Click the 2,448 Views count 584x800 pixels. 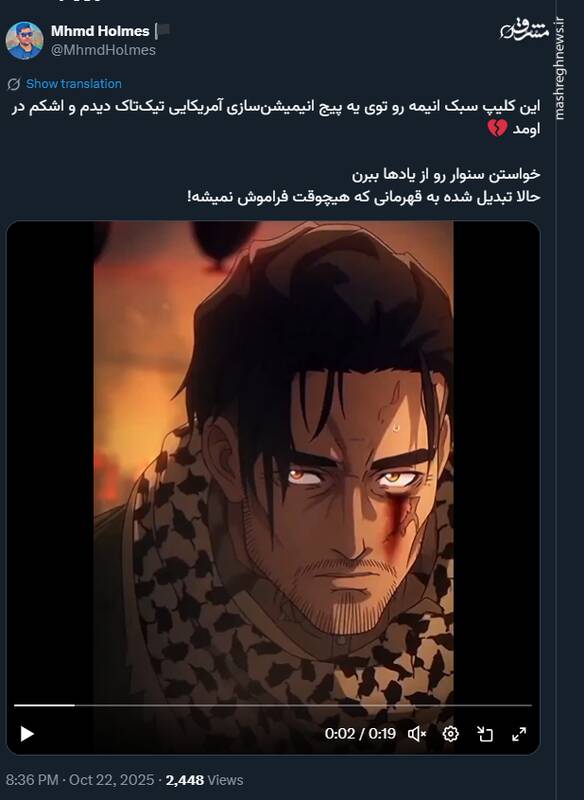point(205,780)
